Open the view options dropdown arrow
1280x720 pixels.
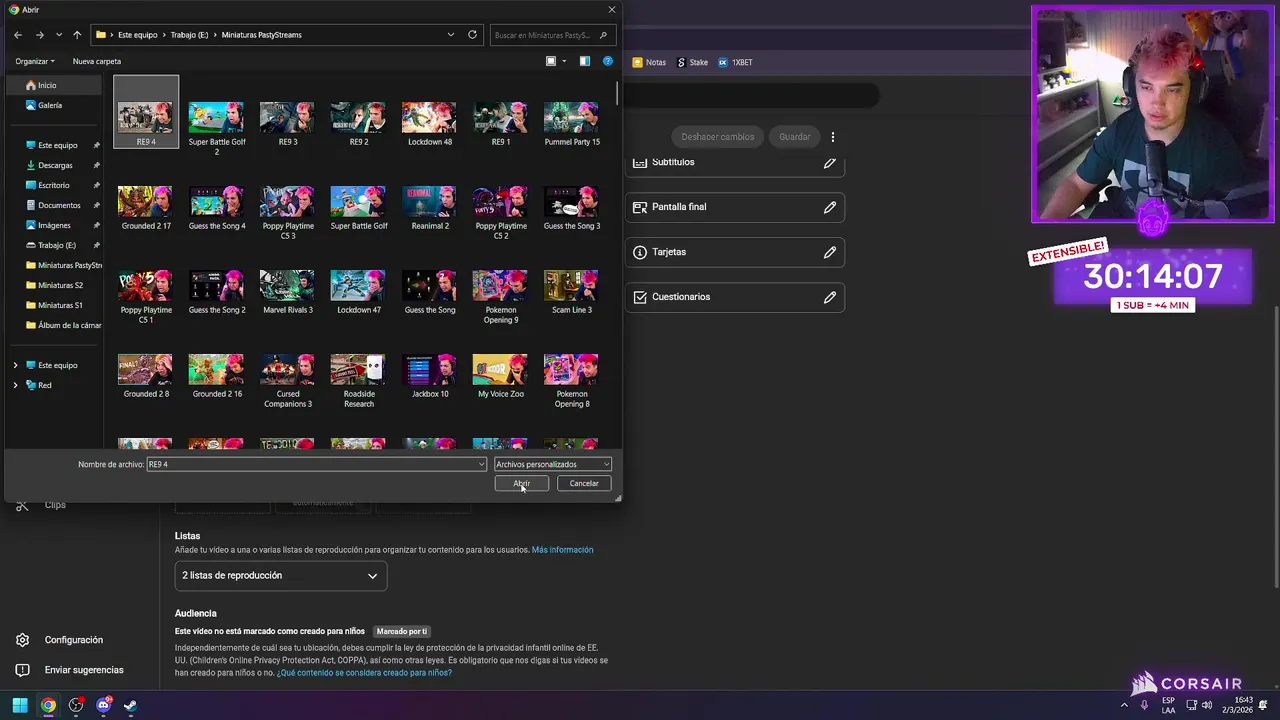pyautogui.click(x=564, y=61)
